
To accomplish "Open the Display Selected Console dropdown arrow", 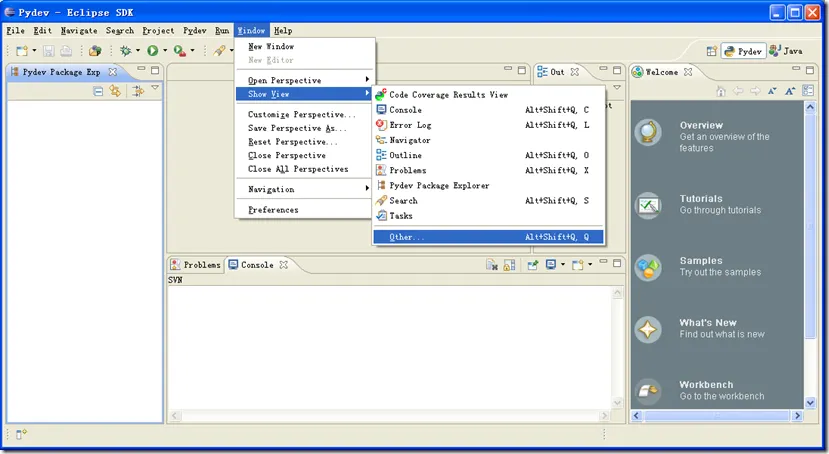I will pyautogui.click(x=563, y=264).
